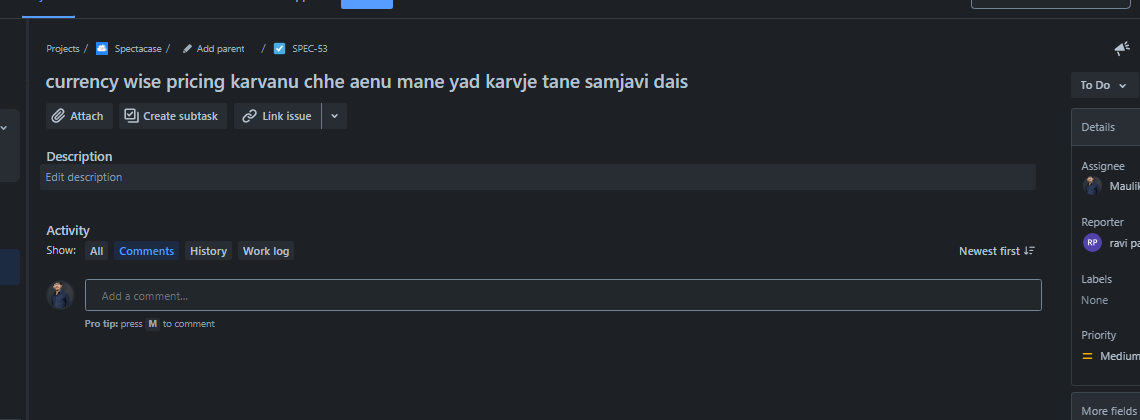This screenshot has height=420, width=1140.
Task: Click the Add a comment field
Action: point(562,295)
